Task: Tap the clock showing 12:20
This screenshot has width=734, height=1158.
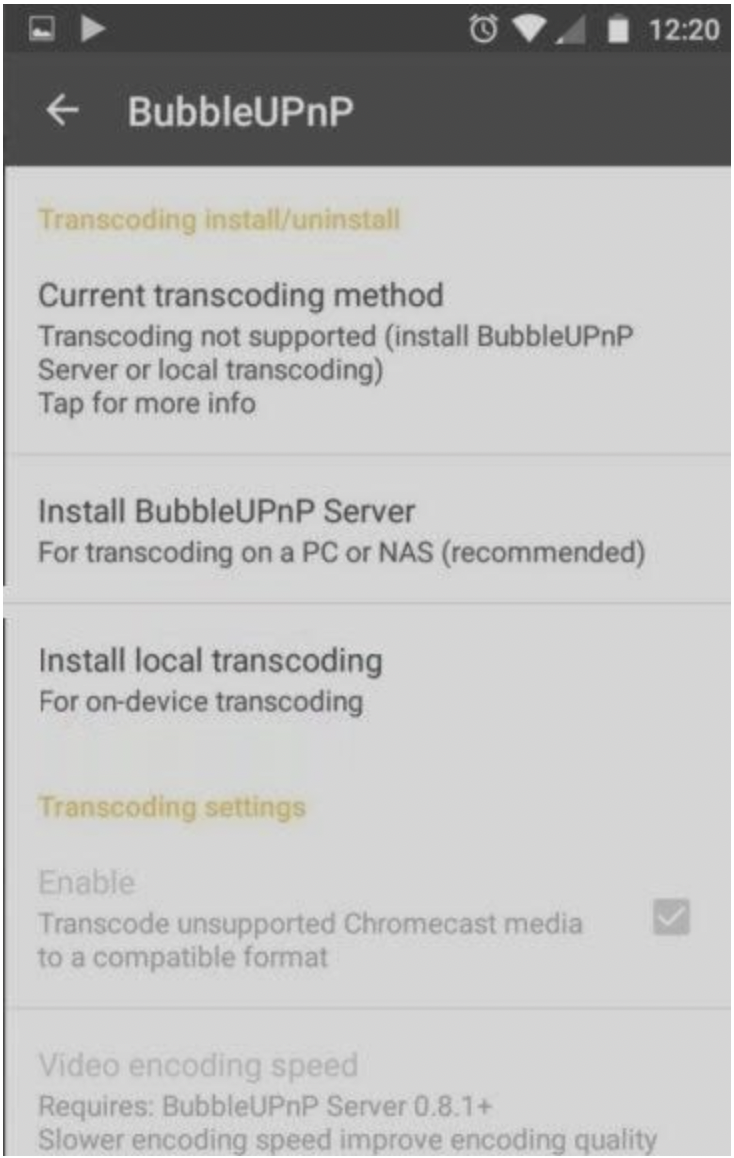Action: pyautogui.click(x=683, y=30)
